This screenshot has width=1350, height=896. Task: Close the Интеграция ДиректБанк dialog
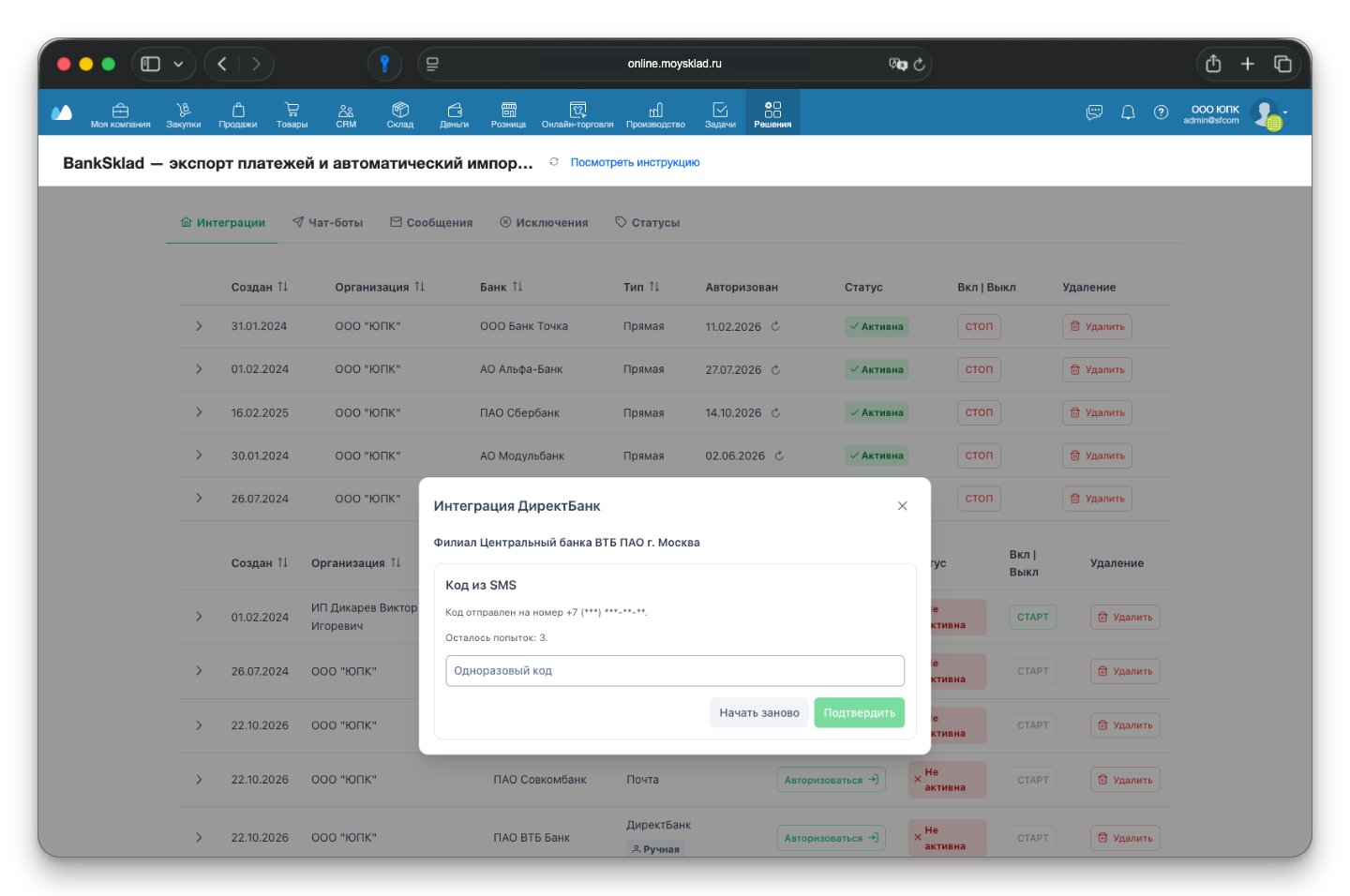coord(903,506)
